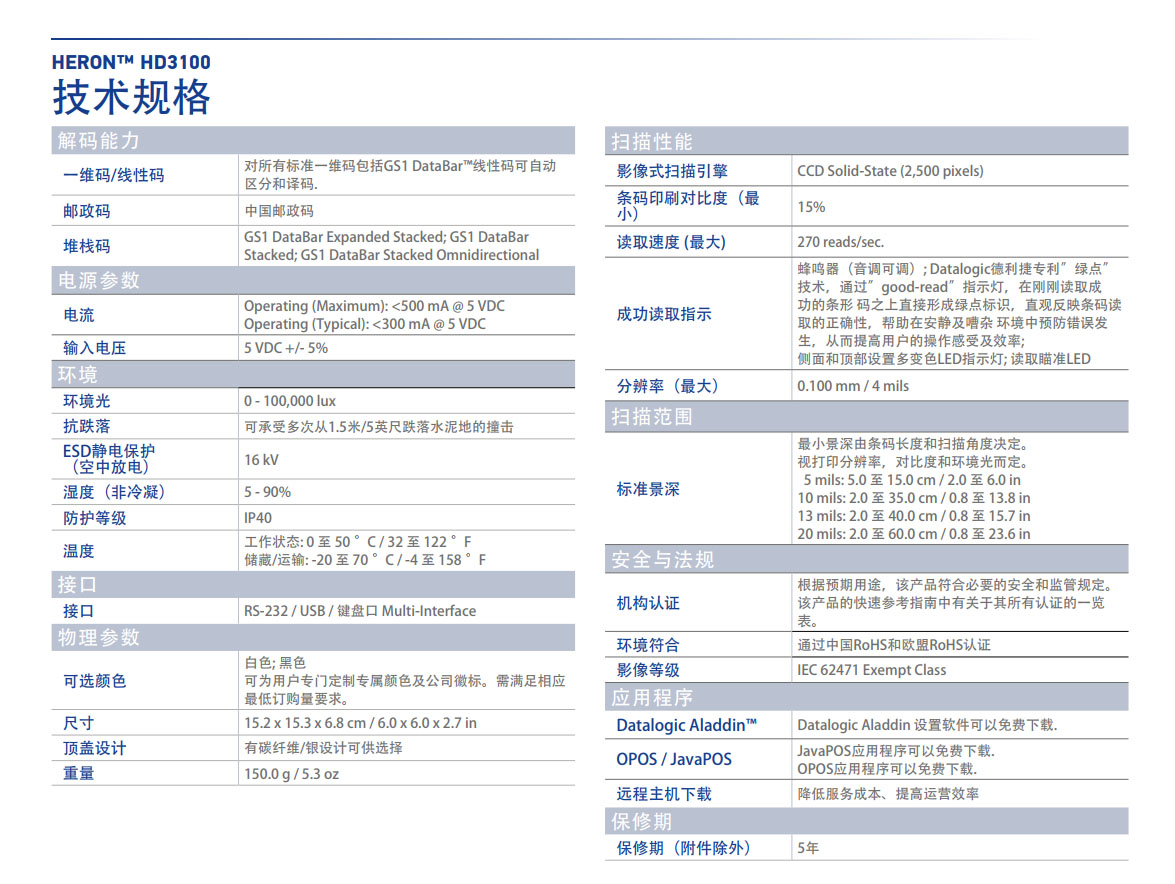This screenshot has width=1175, height=884.
Task: Click the 扫描范围 section header
Action: click(x=652, y=416)
